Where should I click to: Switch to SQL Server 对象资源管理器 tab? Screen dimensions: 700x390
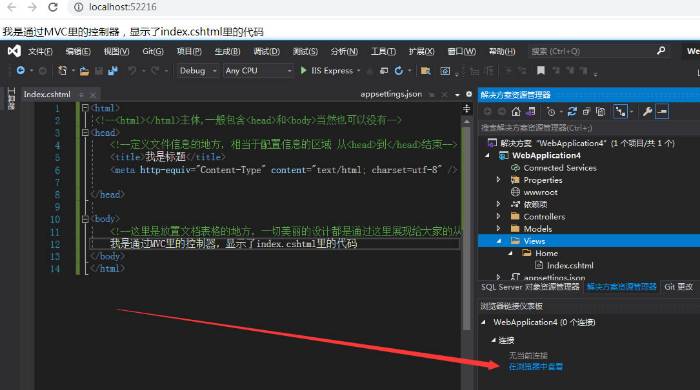click(x=530, y=287)
